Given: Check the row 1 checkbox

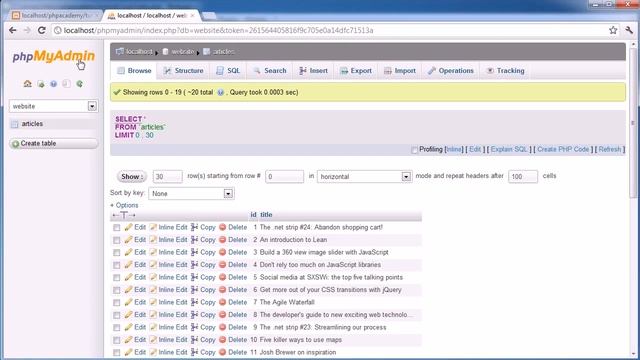Looking at the screenshot, I should [117, 228].
